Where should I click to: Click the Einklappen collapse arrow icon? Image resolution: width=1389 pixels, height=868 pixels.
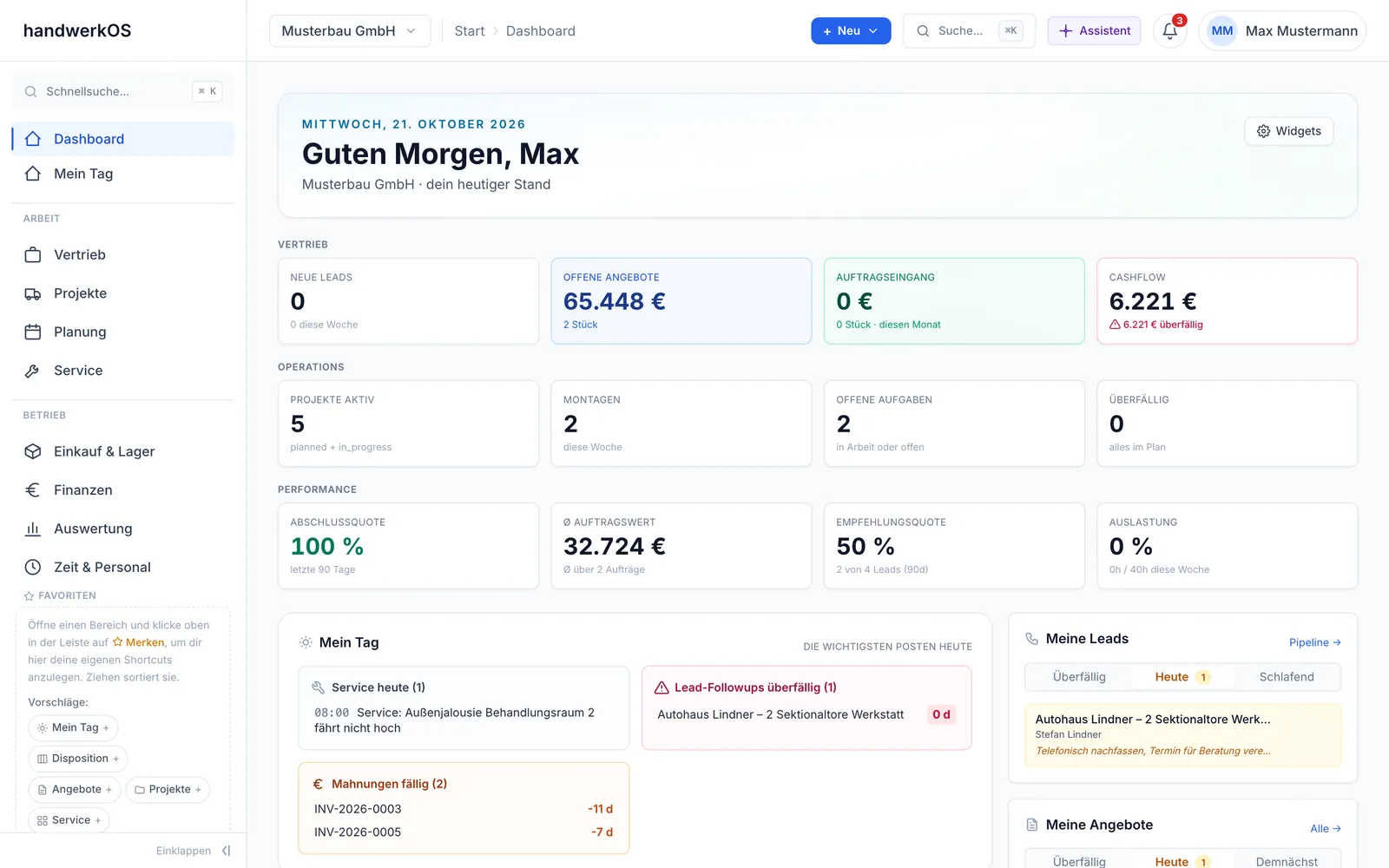pos(227,851)
